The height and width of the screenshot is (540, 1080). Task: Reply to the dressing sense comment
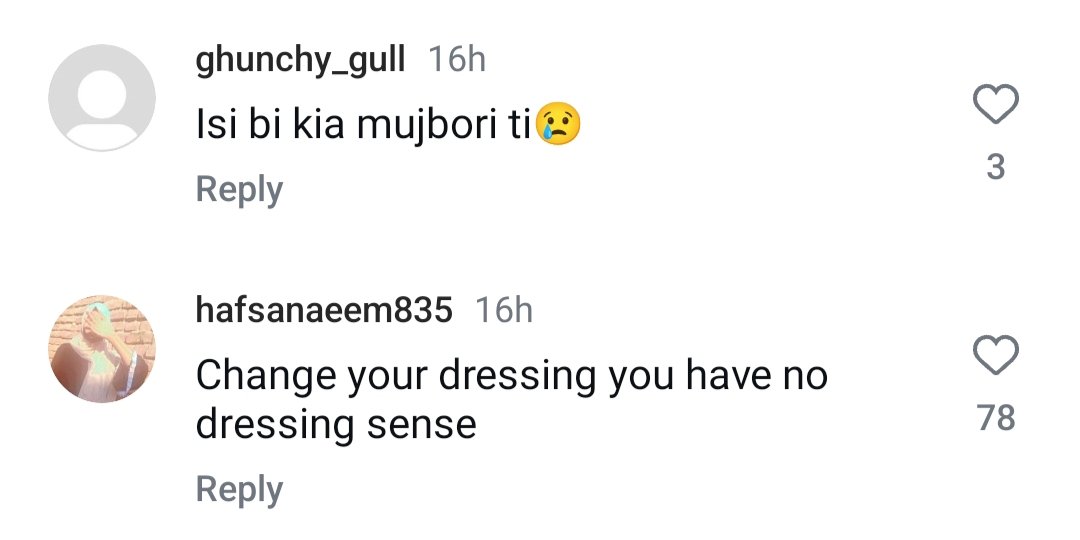click(239, 489)
